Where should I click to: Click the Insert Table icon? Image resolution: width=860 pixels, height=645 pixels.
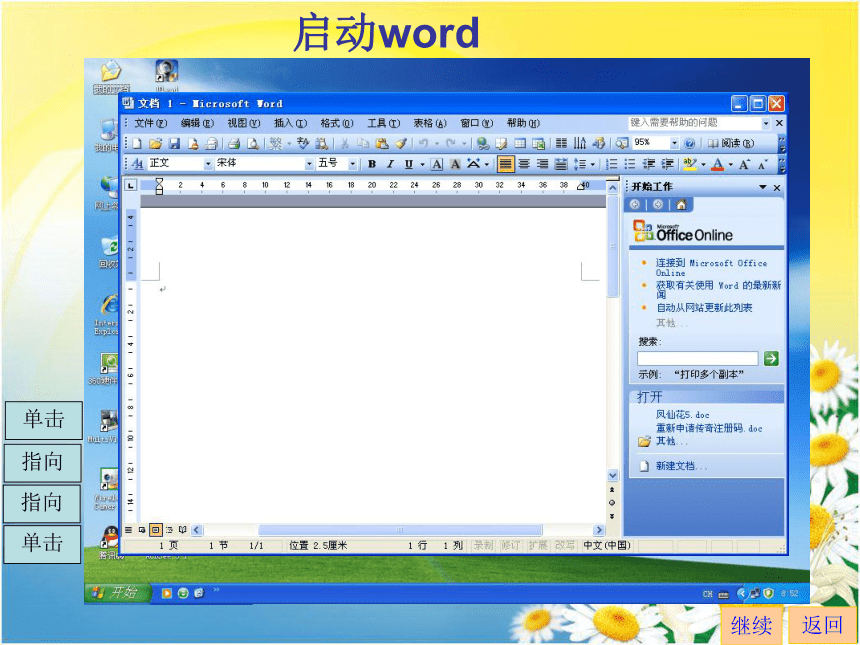(520, 144)
